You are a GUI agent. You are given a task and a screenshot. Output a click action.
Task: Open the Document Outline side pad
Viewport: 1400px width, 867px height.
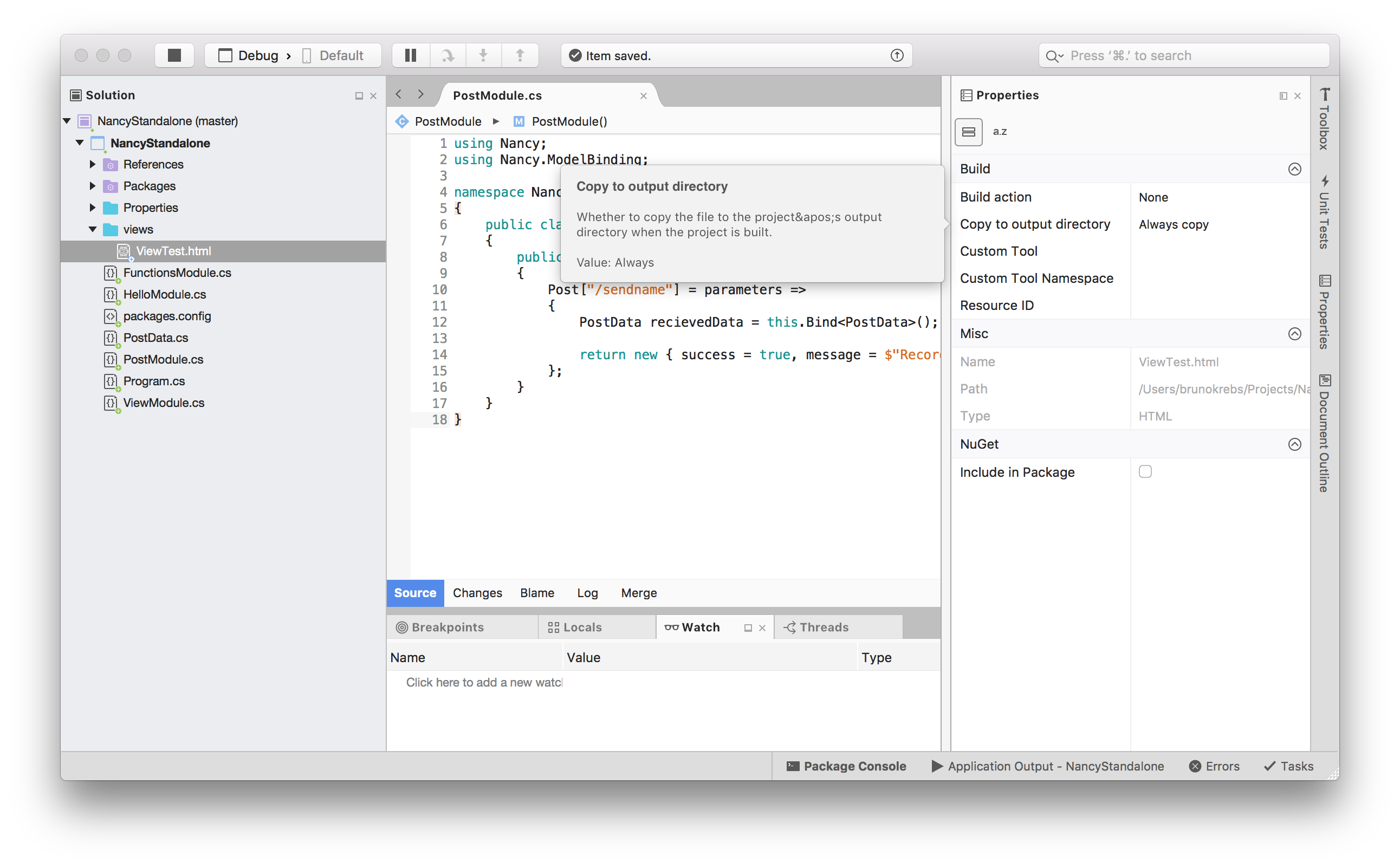pyautogui.click(x=1324, y=433)
